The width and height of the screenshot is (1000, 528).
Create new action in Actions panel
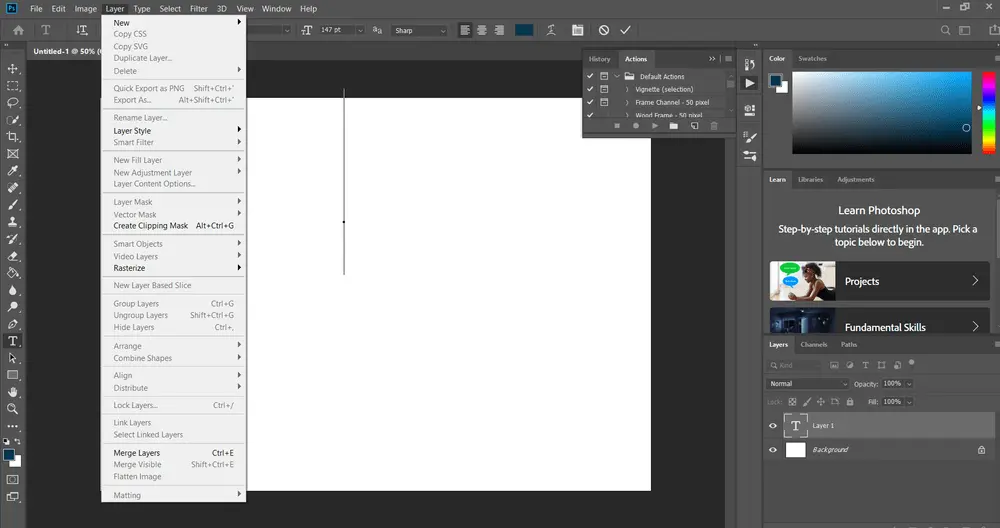point(695,126)
